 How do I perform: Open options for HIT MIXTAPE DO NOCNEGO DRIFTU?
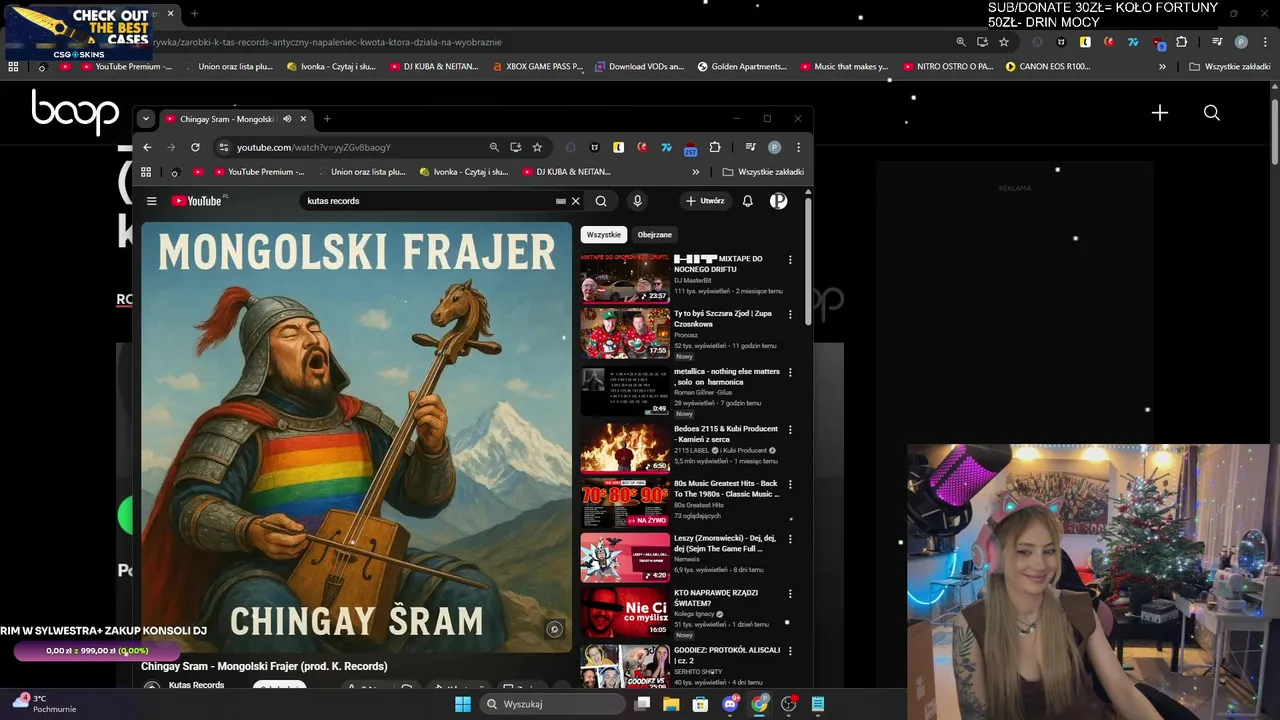790,260
